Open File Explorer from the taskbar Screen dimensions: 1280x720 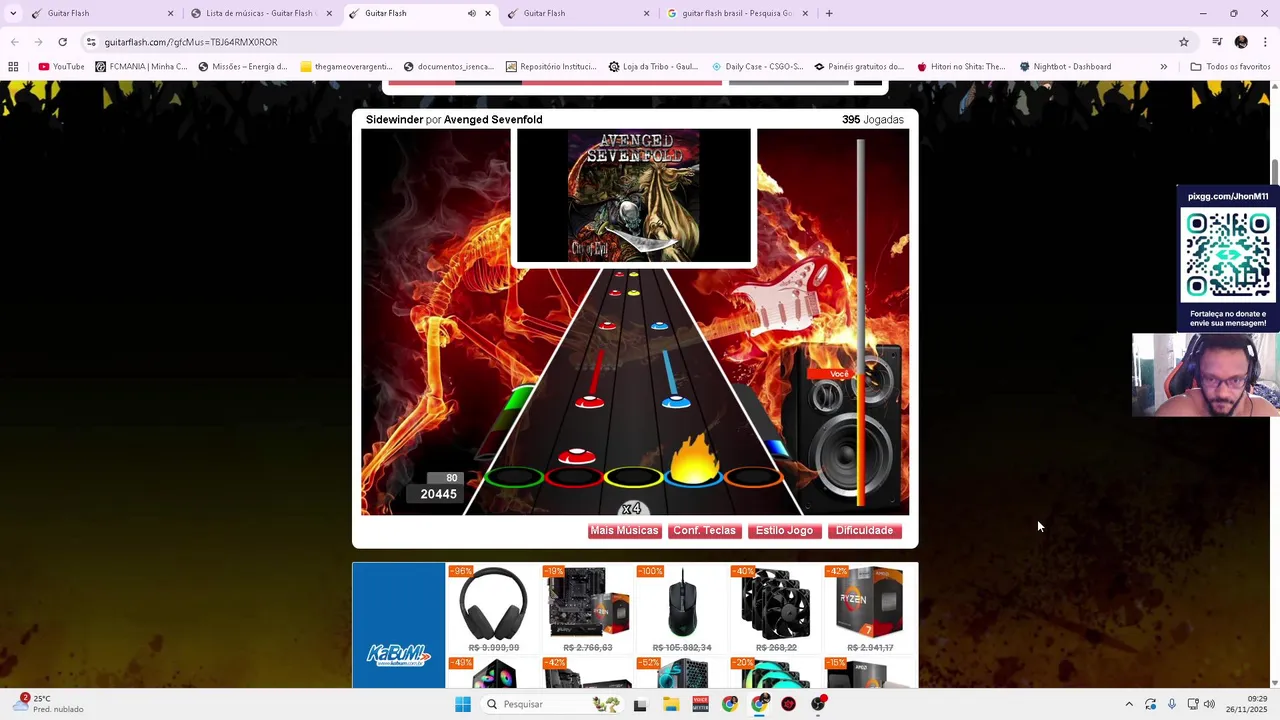tap(671, 704)
